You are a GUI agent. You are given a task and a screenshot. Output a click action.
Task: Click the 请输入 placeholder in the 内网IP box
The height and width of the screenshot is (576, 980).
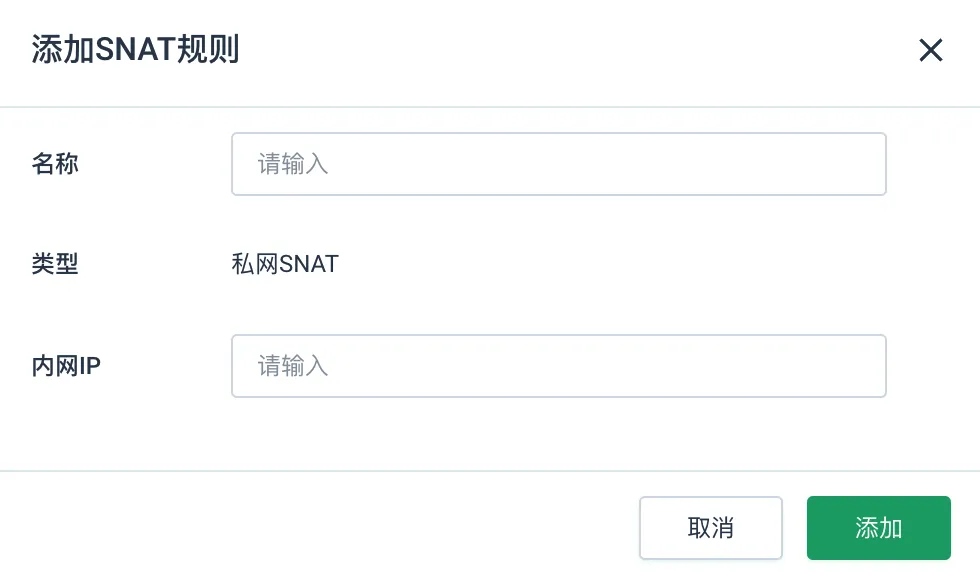[293, 366]
